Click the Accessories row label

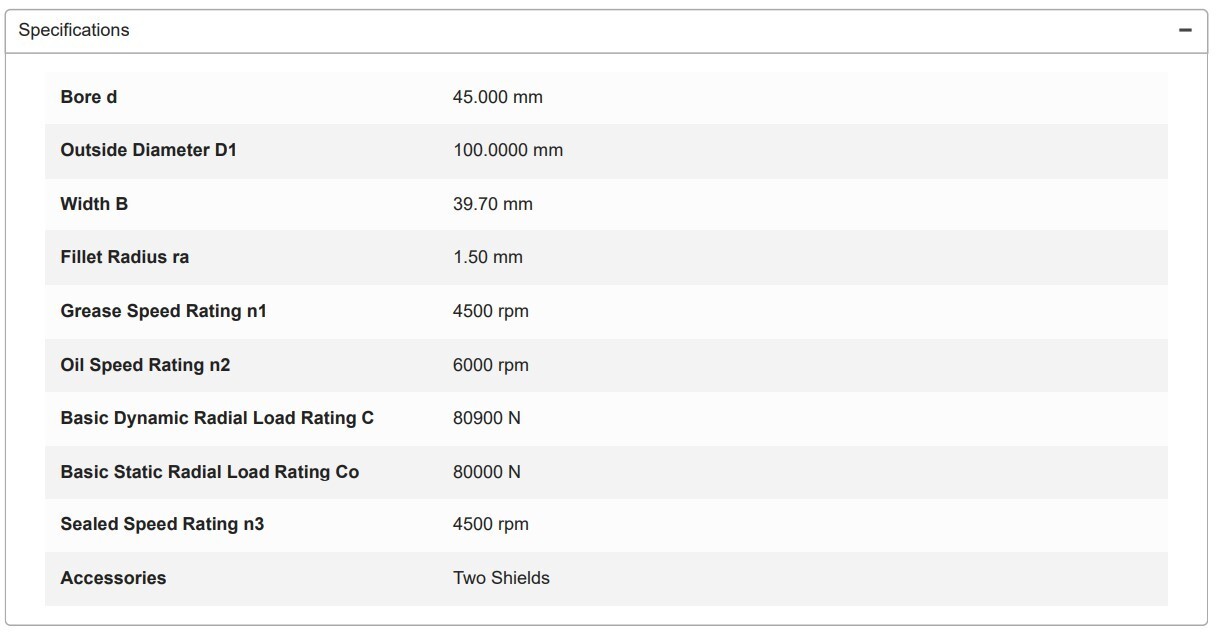113,578
